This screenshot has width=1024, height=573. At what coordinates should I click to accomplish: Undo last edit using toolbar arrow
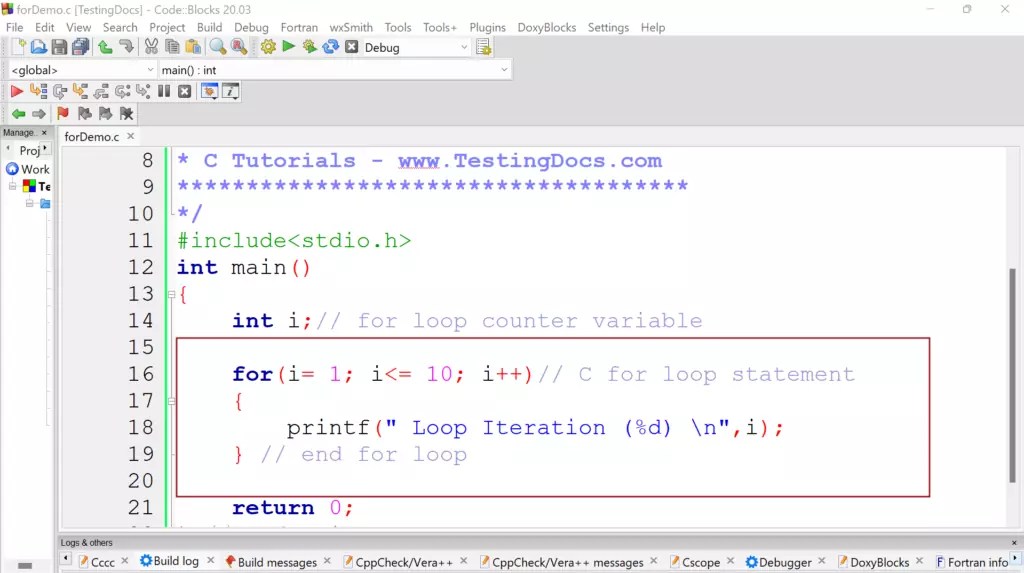pyautogui.click(x=104, y=47)
